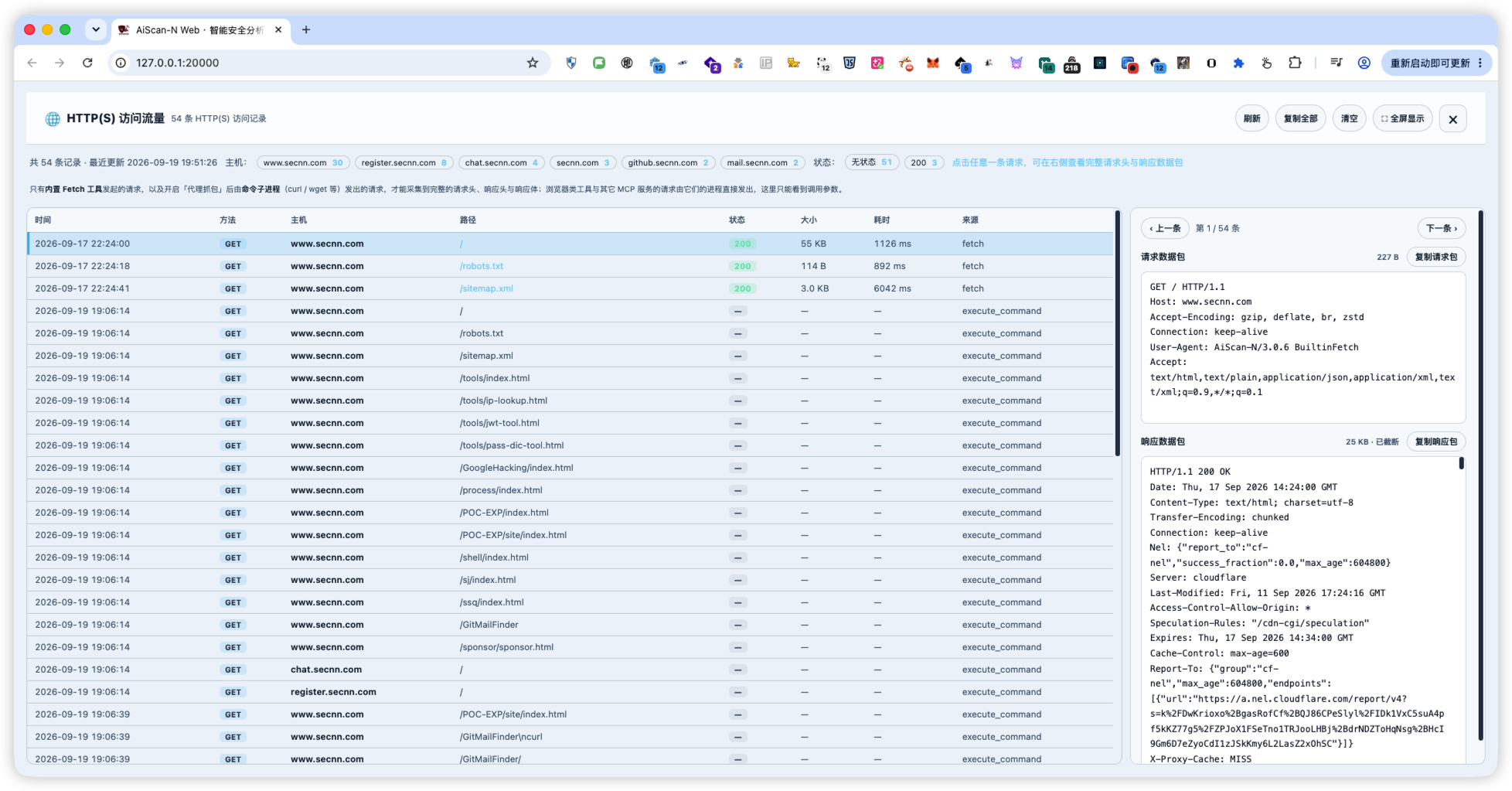This screenshot has width=1512, height=791.
Task: Filter by 无状态 status chip
Action: click(x=871, y=162)
